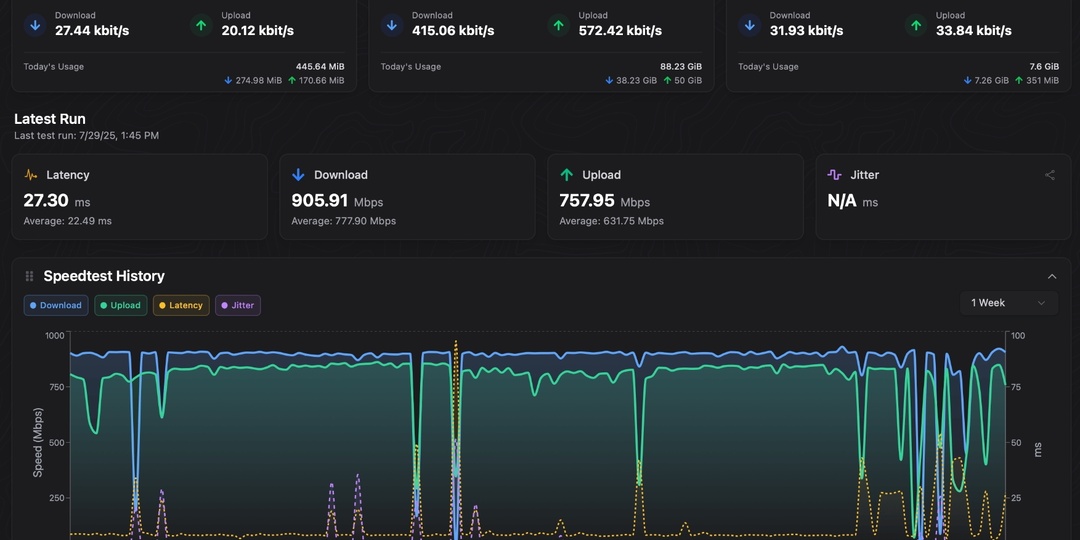Image resolution: width=1080 pixels, height=540 pixels.
Task: Toggle the Download series in chart legend
Action: 56,305
